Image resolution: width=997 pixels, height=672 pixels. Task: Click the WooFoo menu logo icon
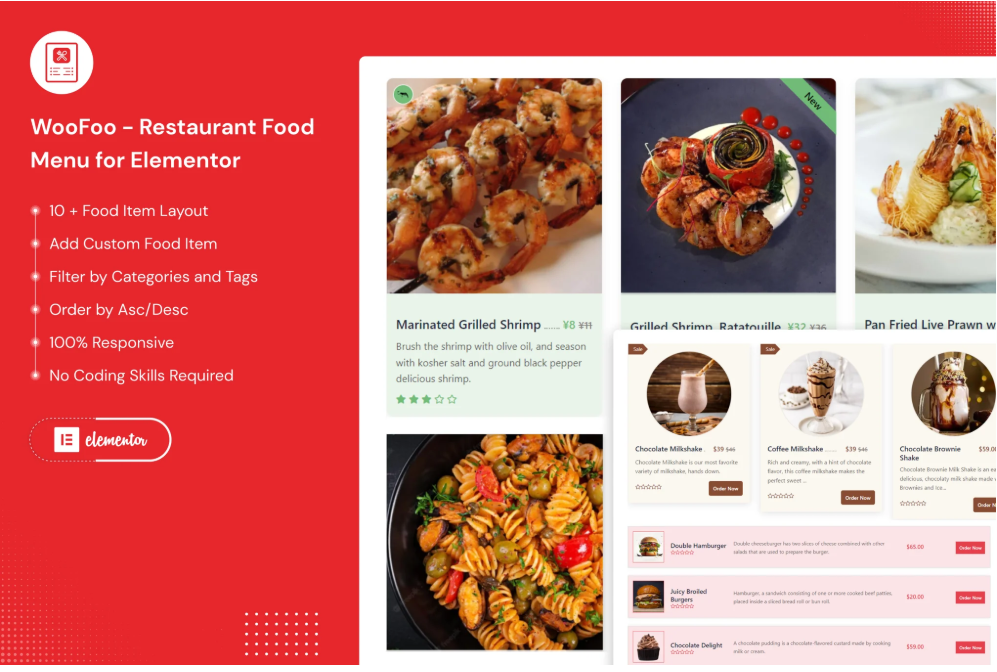point(62,63)
